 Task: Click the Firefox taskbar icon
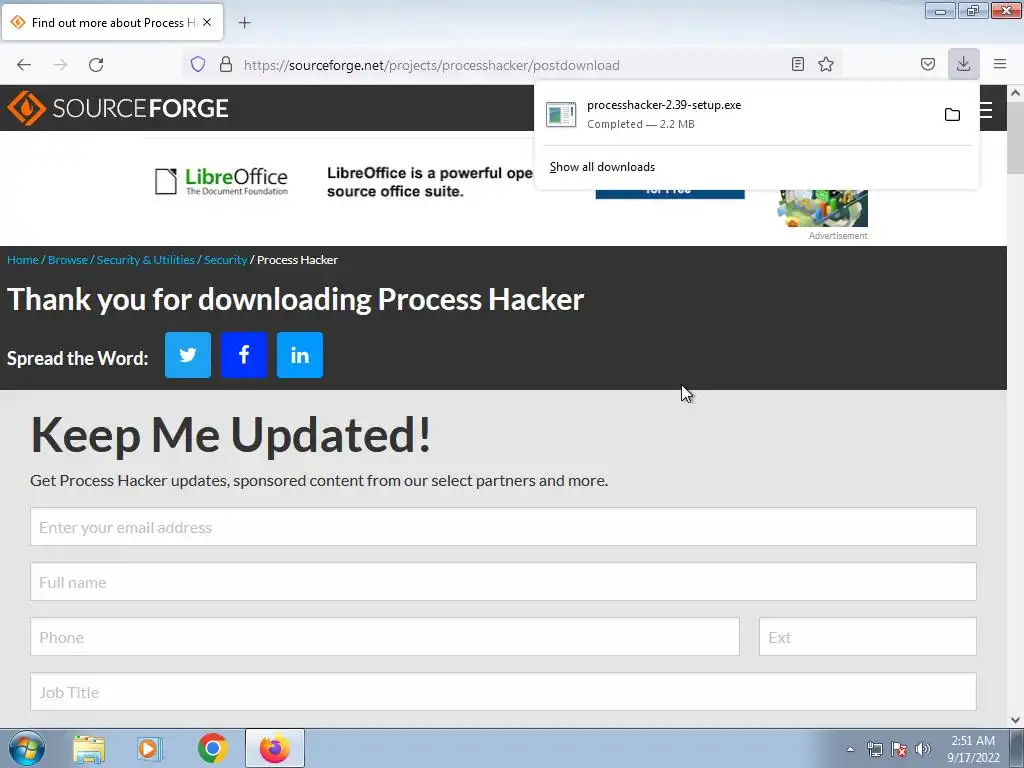[275, 748]
